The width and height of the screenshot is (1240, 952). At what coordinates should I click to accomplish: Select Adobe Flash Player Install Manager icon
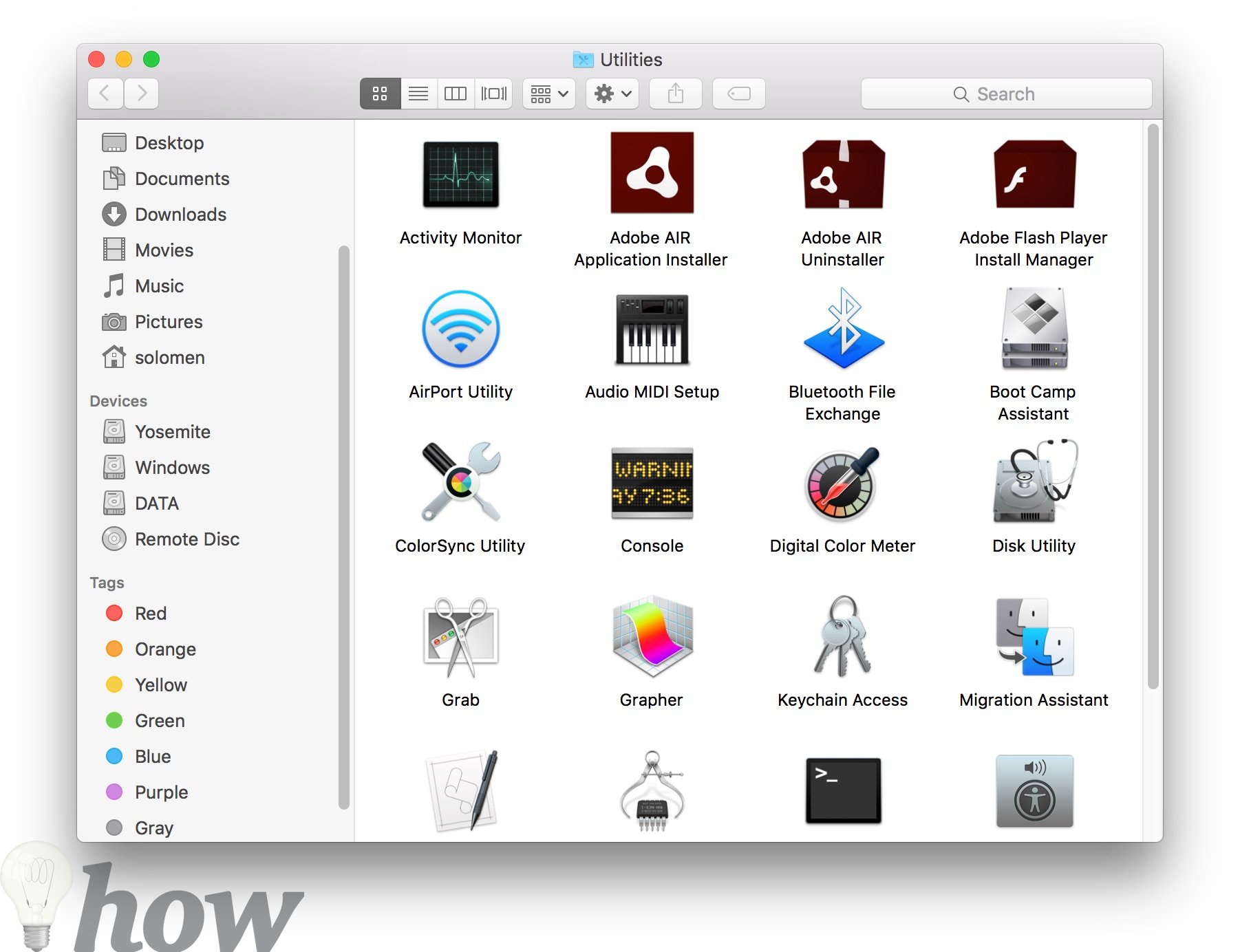pos(1034,175)
